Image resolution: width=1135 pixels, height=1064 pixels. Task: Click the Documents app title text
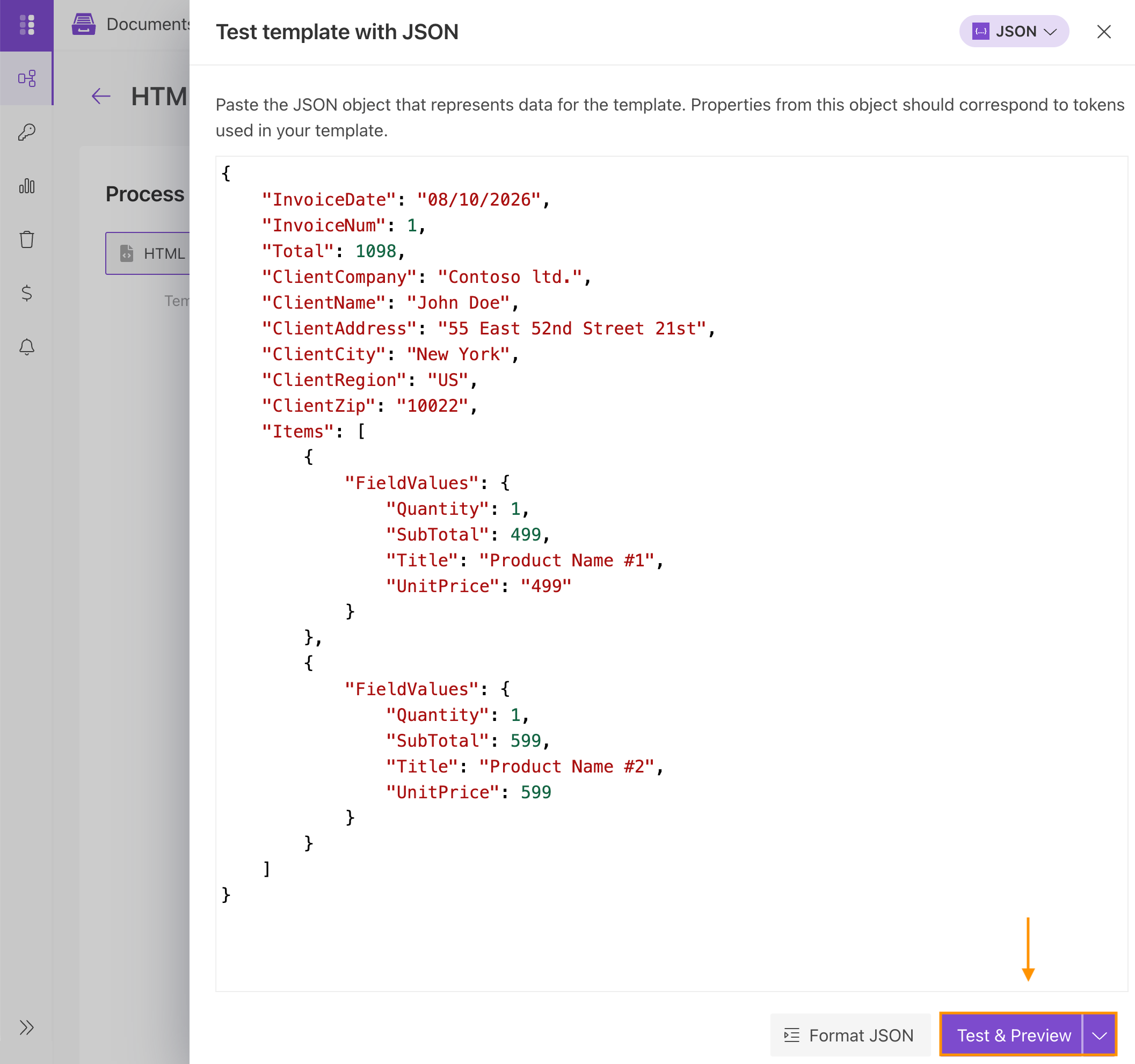[x=148, y=24]
